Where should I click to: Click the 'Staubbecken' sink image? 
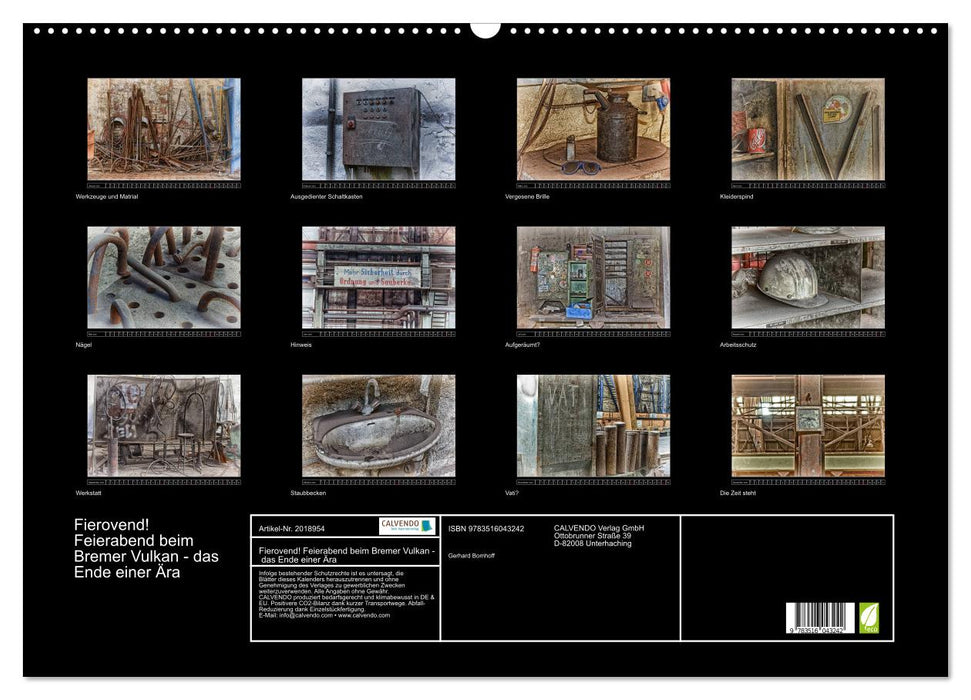pos(378,425)
